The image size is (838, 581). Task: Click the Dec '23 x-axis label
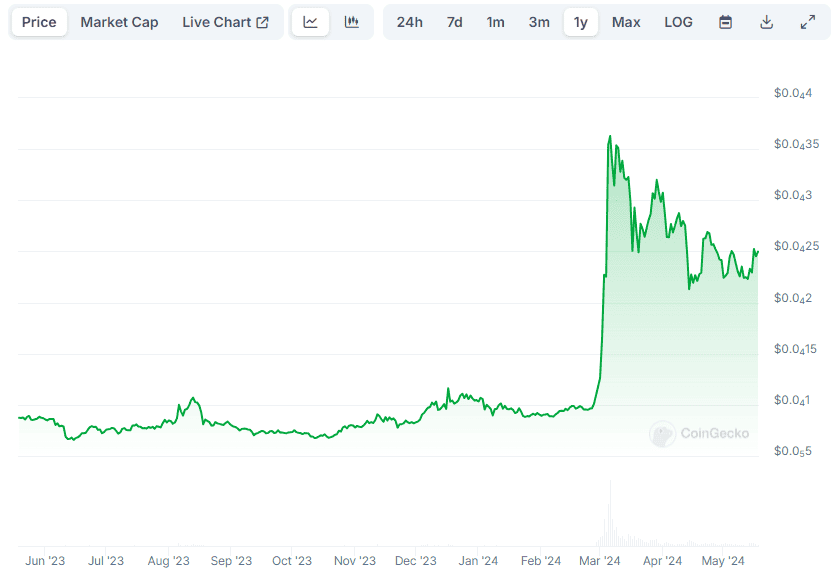tap(416, 561)
